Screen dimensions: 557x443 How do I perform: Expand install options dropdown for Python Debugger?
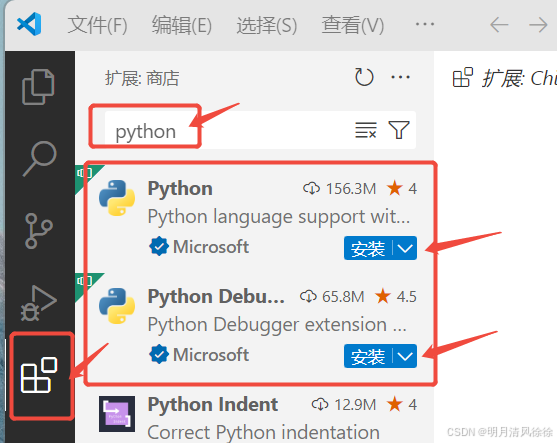405,356
